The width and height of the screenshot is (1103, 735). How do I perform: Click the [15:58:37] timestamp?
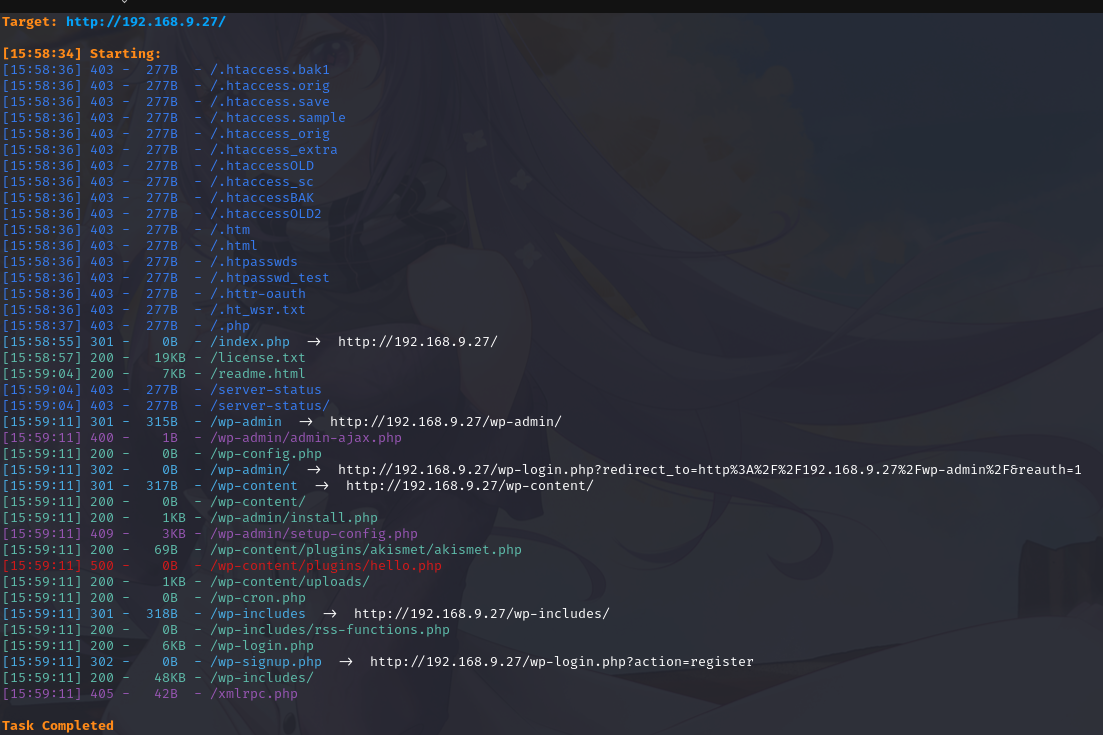pyautogui.click(x=42, y=326)
